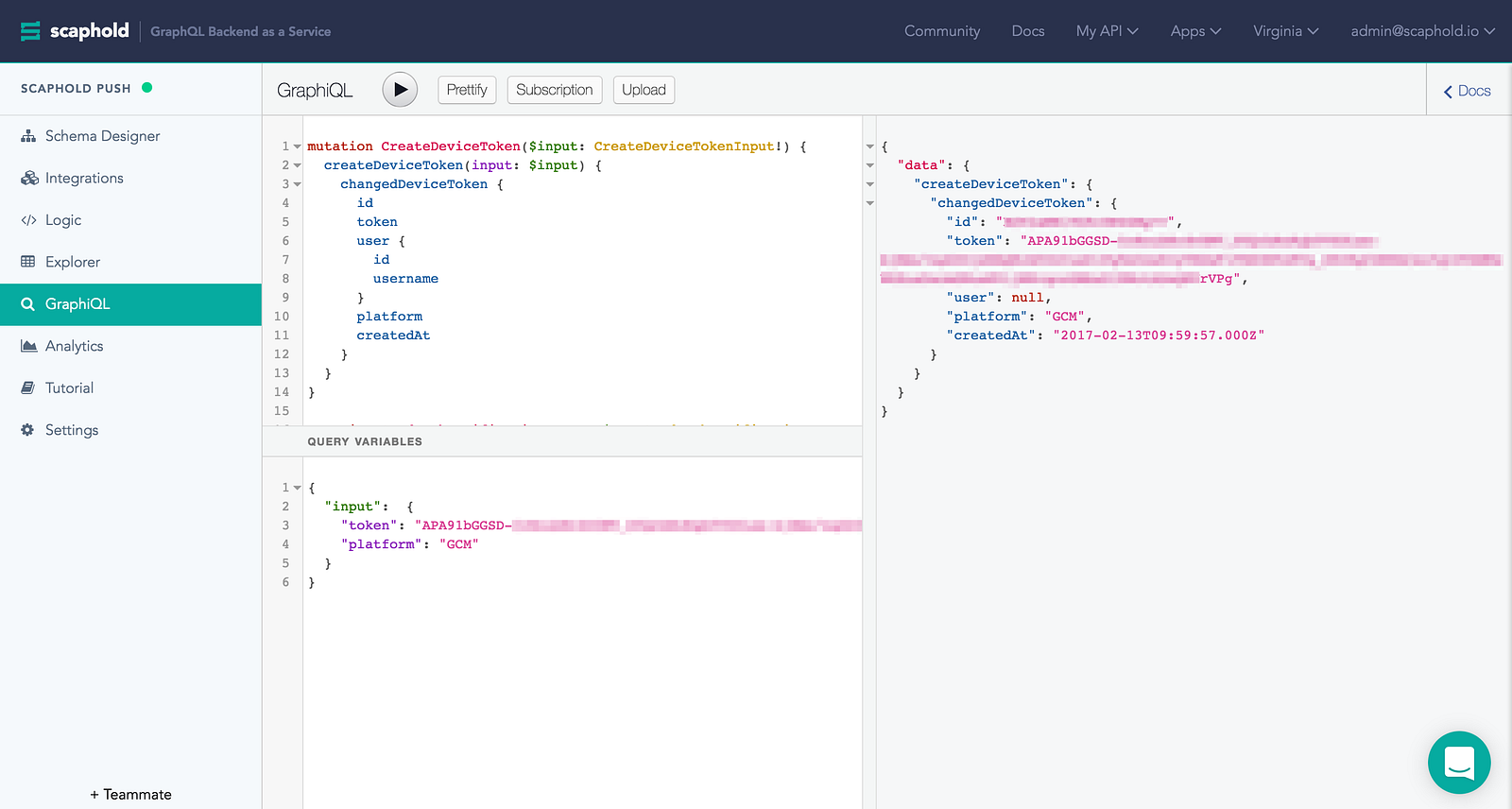Viewport: 1512px width, 809px height.
Task: Click the Logic code icon
Action: [28, 220]
